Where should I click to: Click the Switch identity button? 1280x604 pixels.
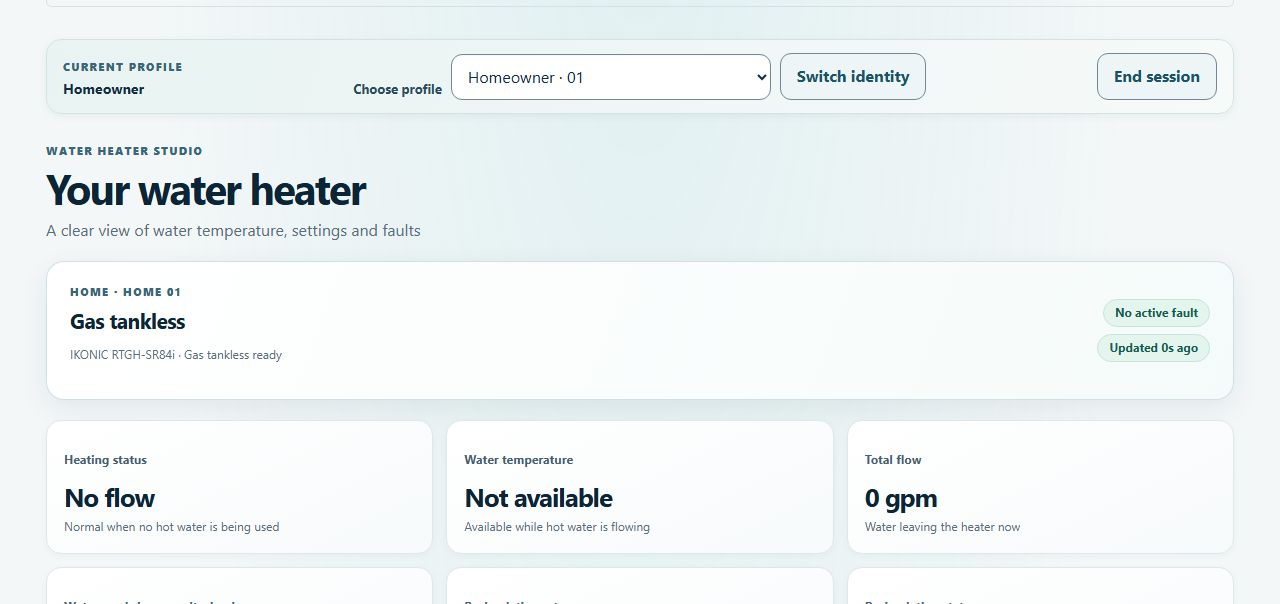tap(853, 77)
